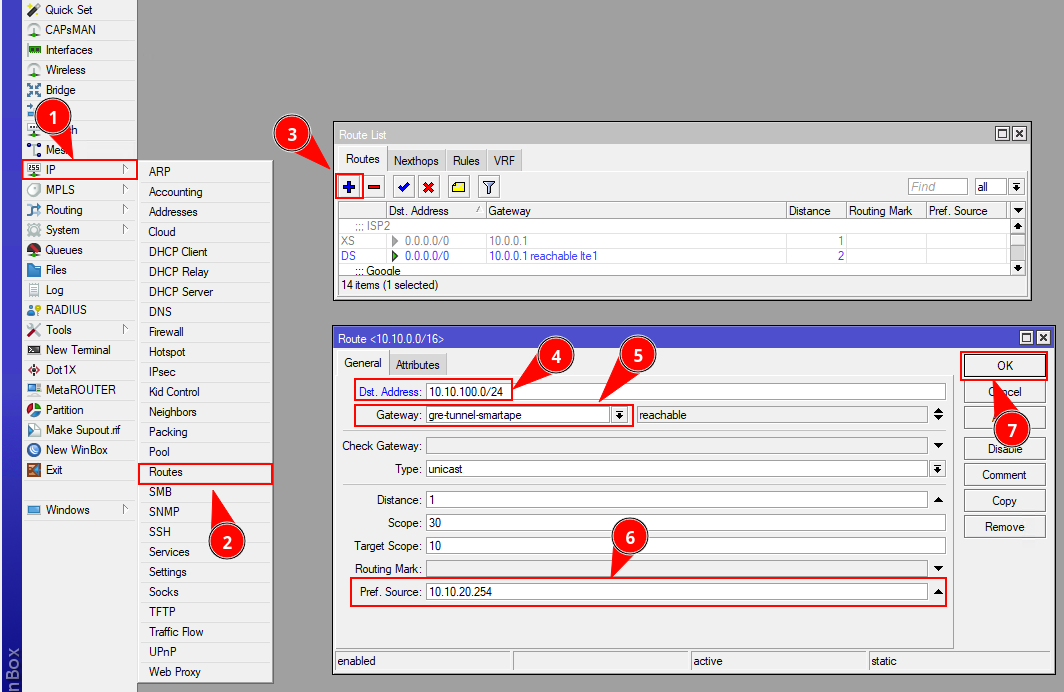The image size is (1064, 692).
Task: Expand the Check Gateway field arrow
Action: [x=938, y=446]
